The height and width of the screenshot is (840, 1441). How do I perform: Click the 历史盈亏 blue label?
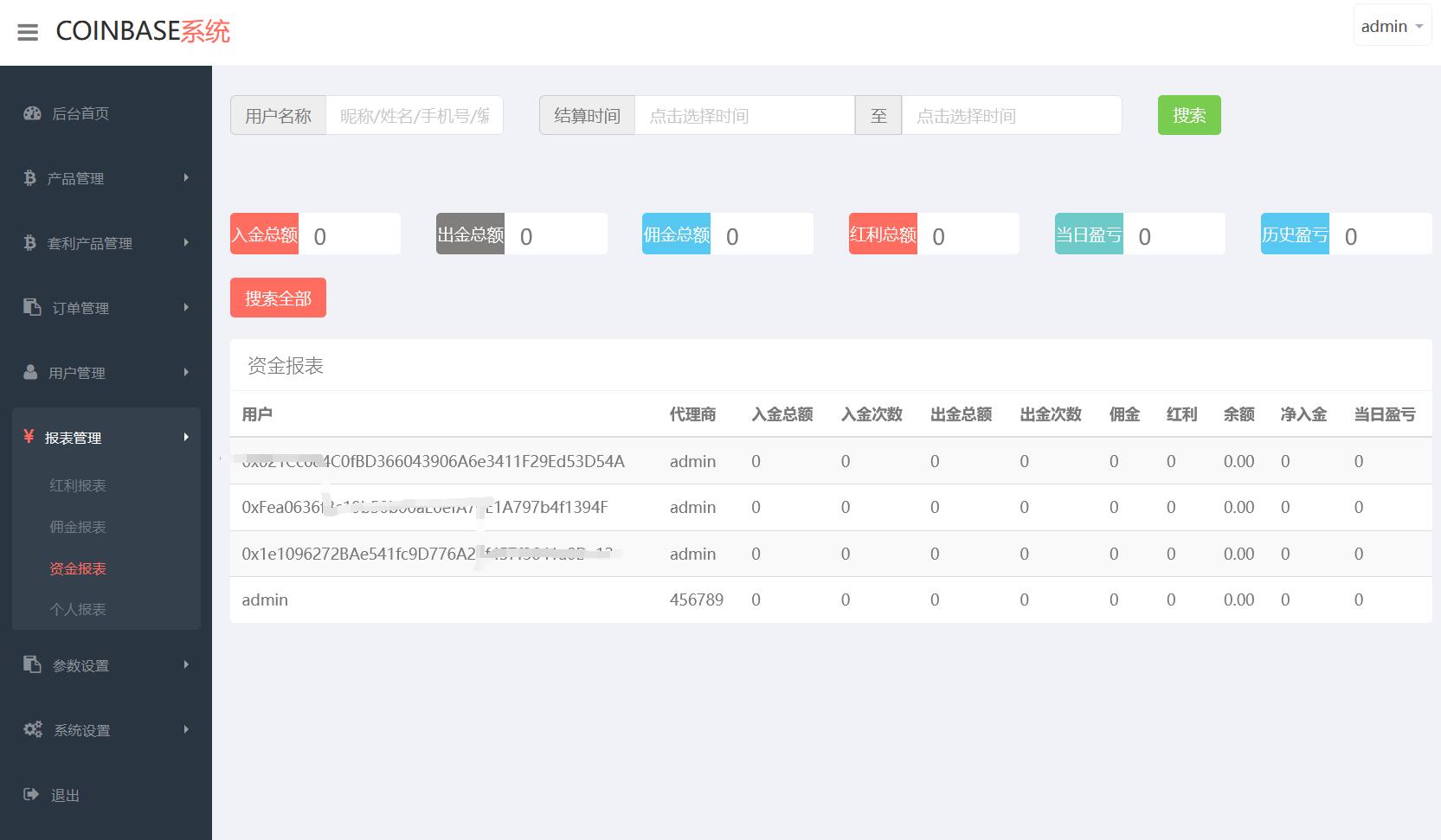click(x=1295, y=234)
